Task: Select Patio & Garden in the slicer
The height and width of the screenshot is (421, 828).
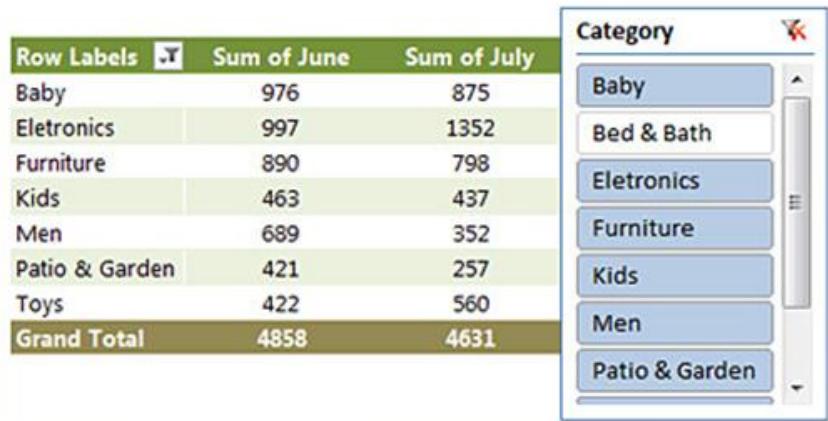Action: point(675,371)
